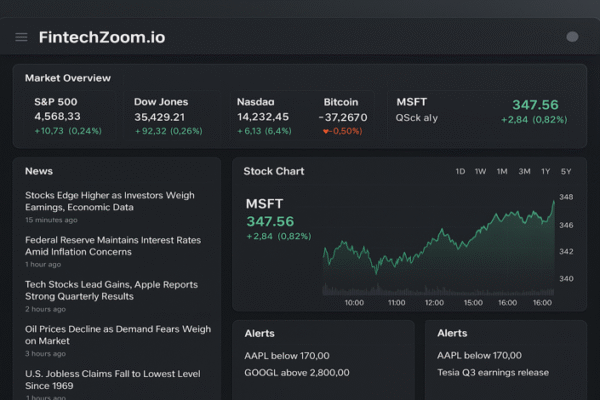Click the 15 minutes ago timestamp

tap(51, 220)
